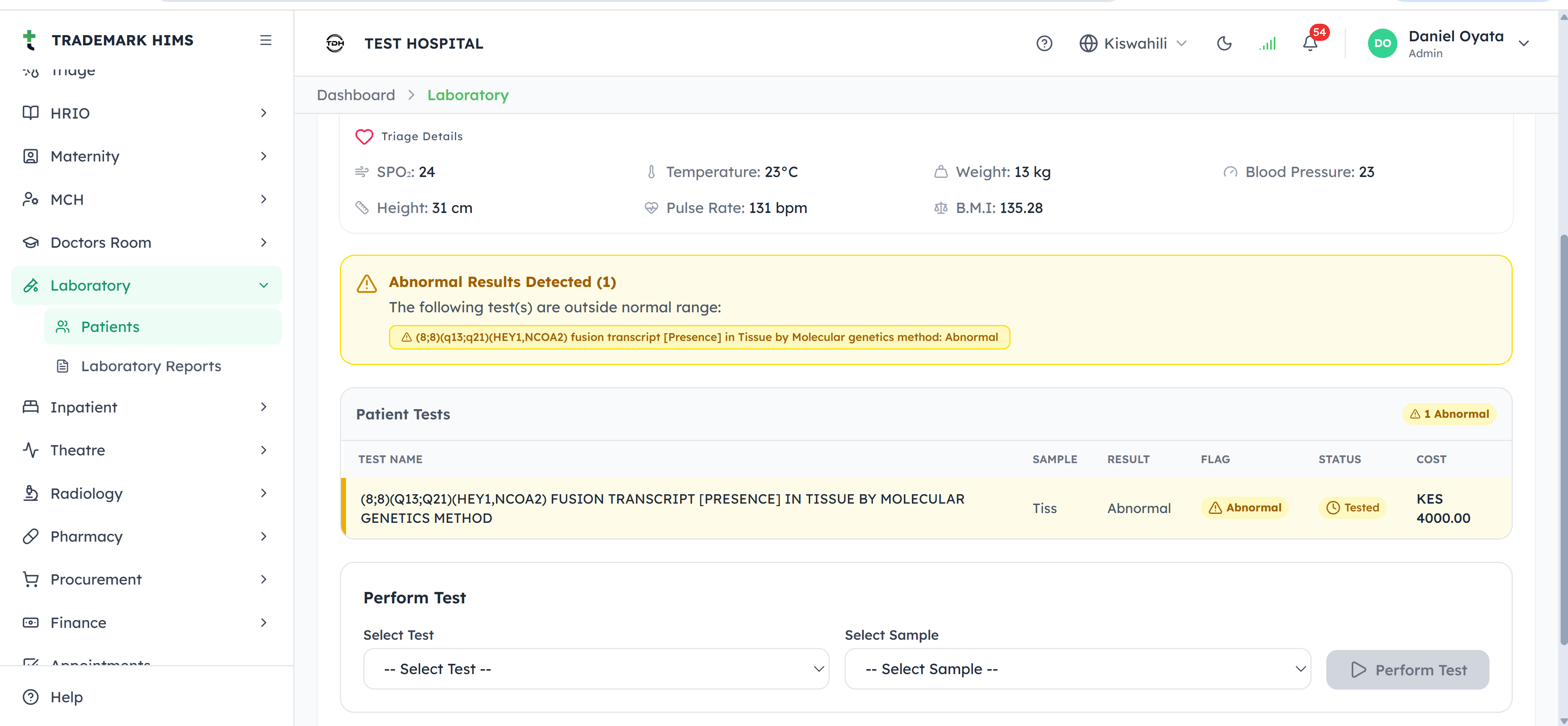Check the network signal strength icon
This screenshot has height=726, width=1568.
click(x=1267, y=44)
